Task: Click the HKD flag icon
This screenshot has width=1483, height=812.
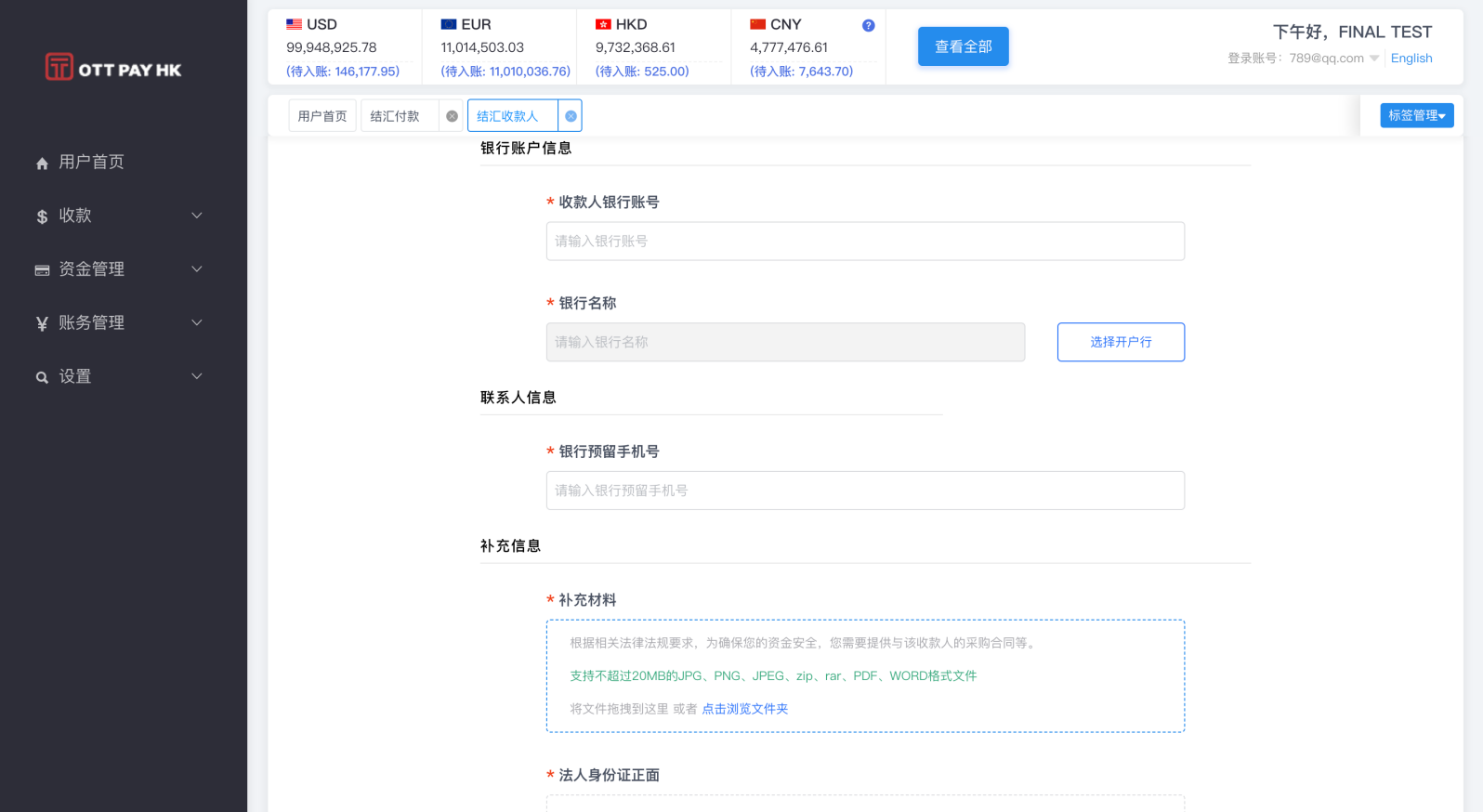Action: 603,24
